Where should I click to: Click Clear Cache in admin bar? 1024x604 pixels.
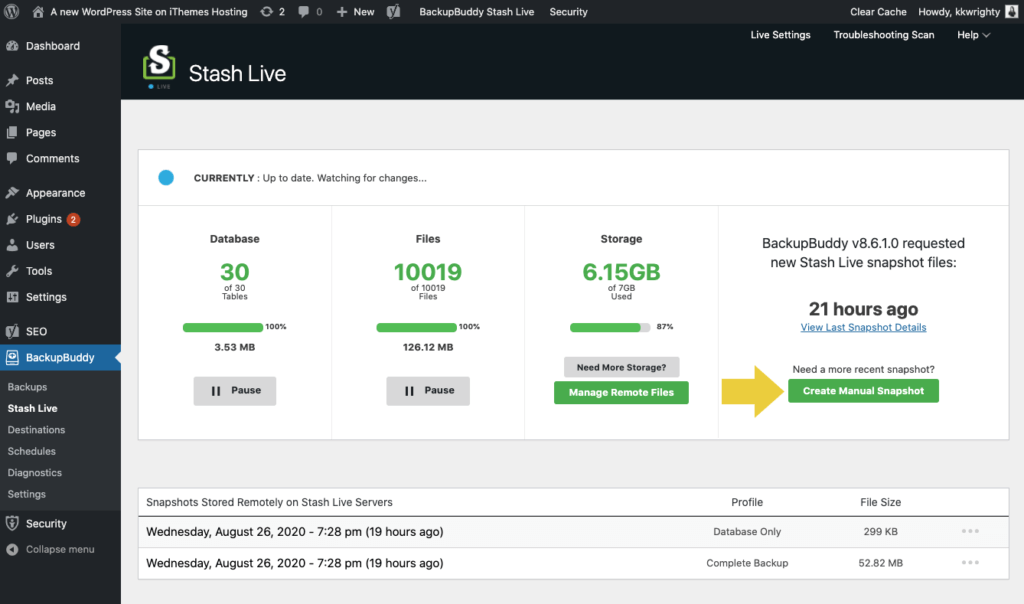[x=878, y=12]
